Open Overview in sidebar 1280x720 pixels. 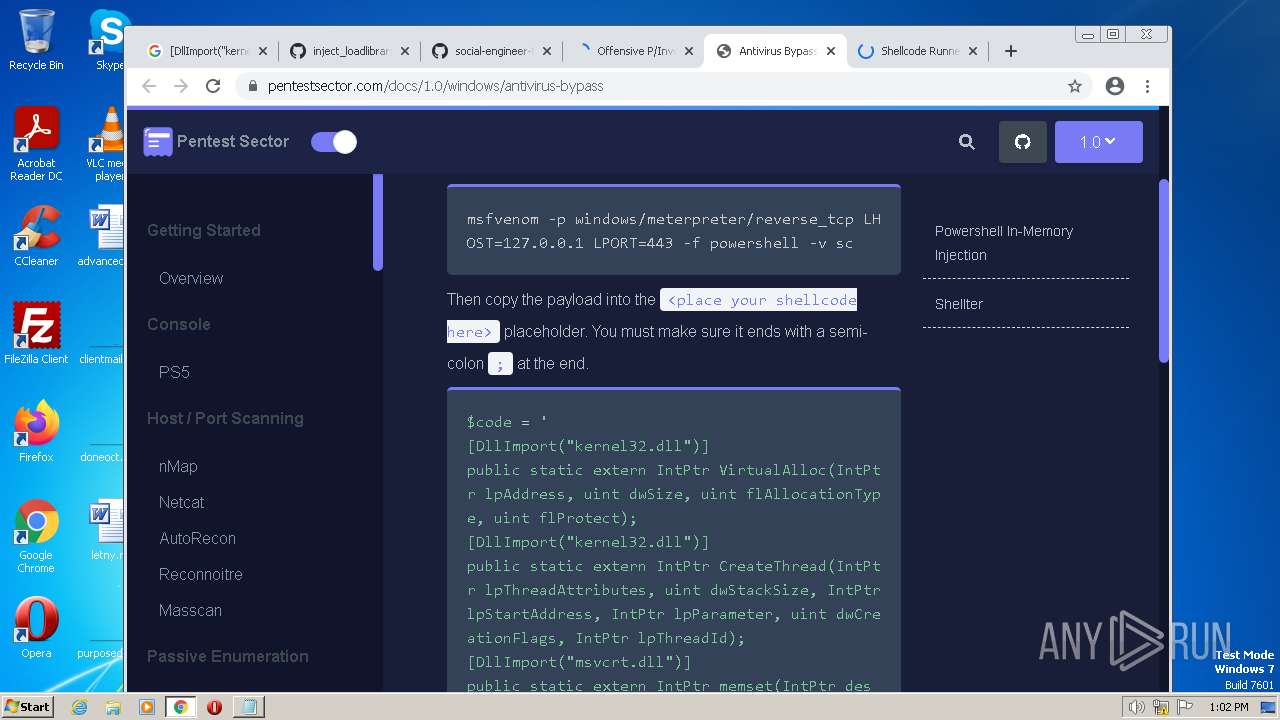click(x=191, y=278)
